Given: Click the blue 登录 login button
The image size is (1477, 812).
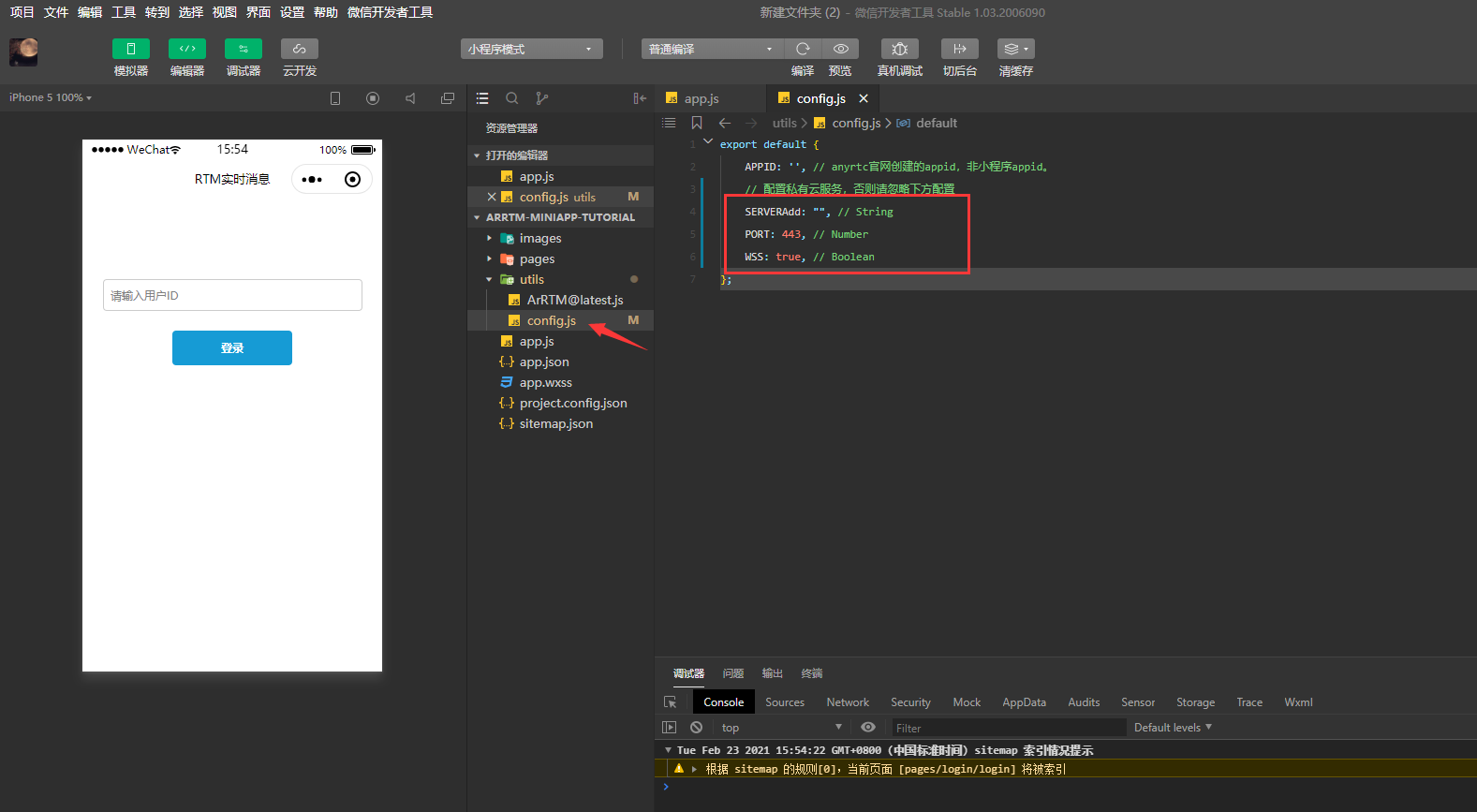Looking at the screenshot, I should click(x=232, y=347).
